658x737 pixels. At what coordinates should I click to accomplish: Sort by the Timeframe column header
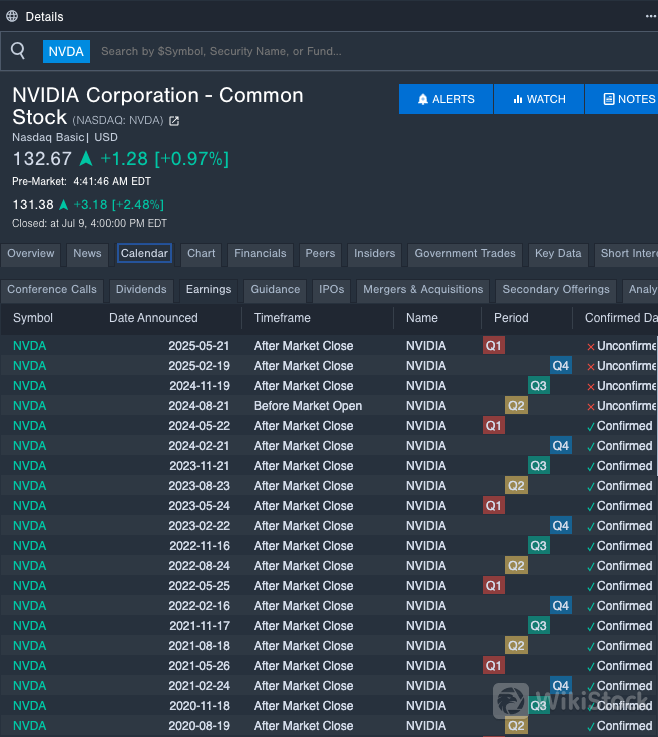[x=282, y=318]
